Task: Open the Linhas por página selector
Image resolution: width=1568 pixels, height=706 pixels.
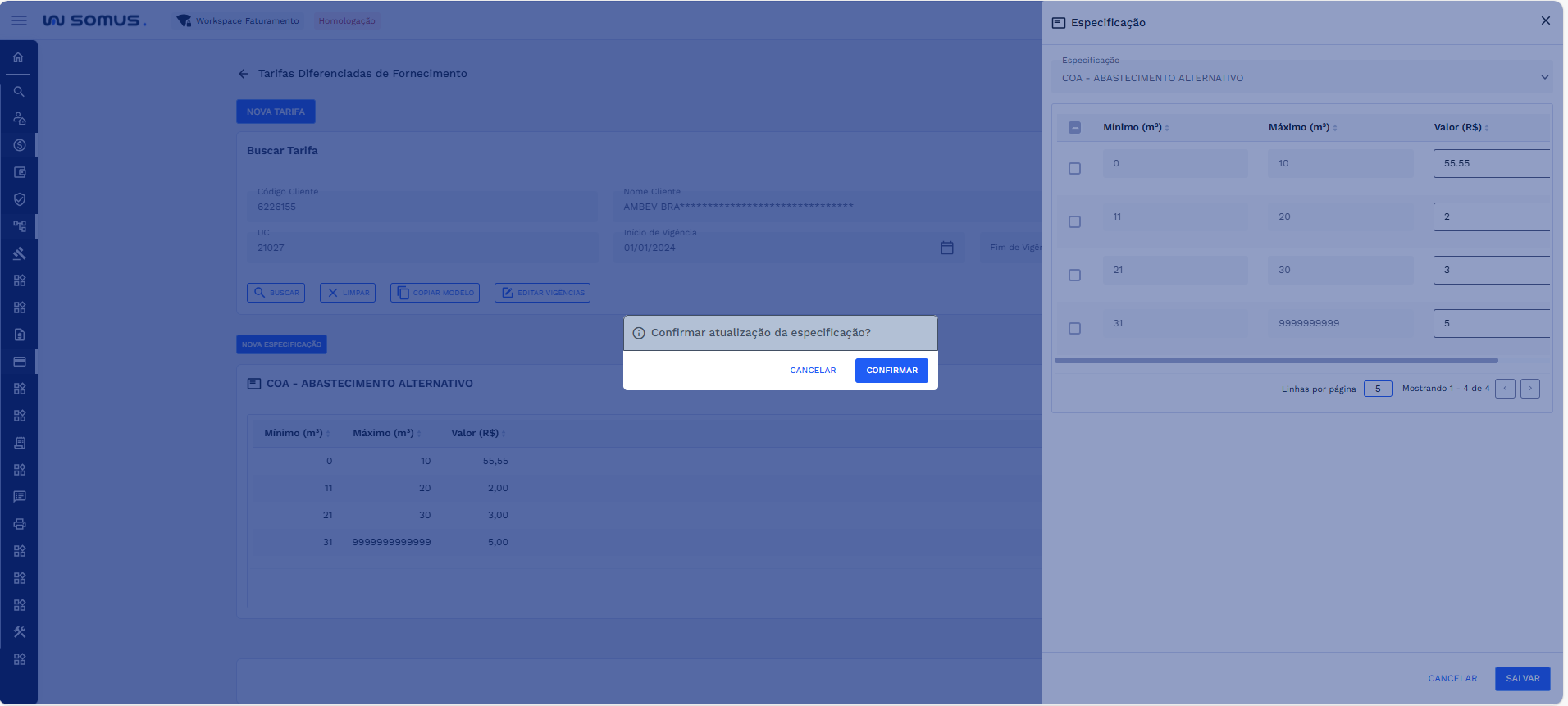Action: click(1378, 389)
